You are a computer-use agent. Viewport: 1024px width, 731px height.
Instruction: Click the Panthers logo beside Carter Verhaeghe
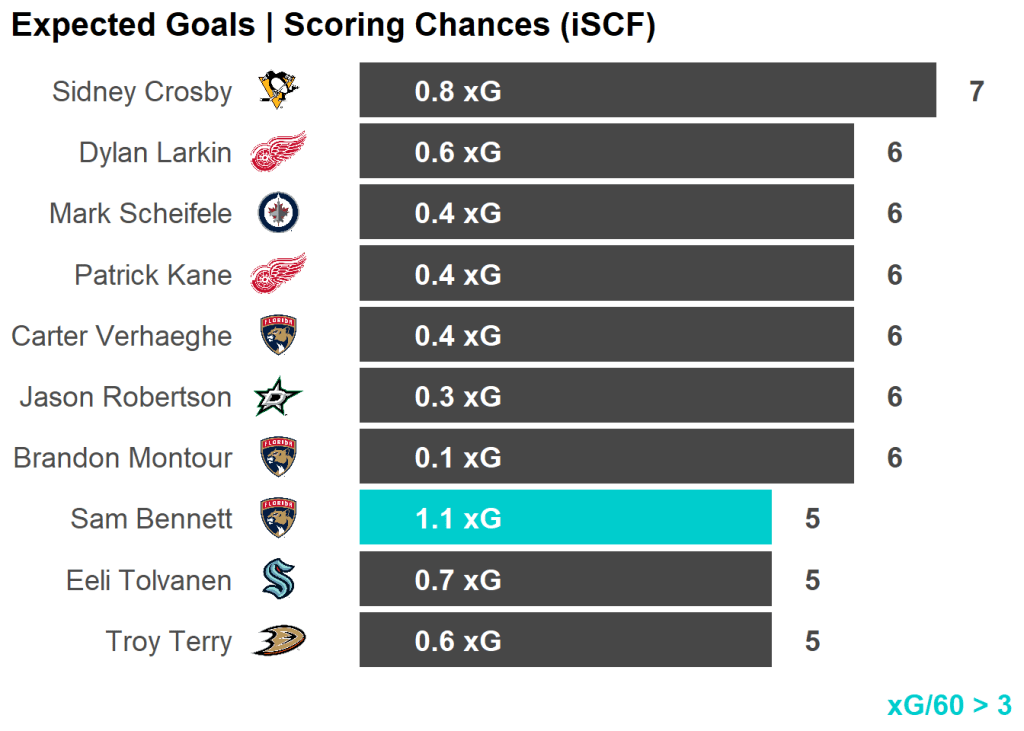pyautogui.click(x=278, y=335)
